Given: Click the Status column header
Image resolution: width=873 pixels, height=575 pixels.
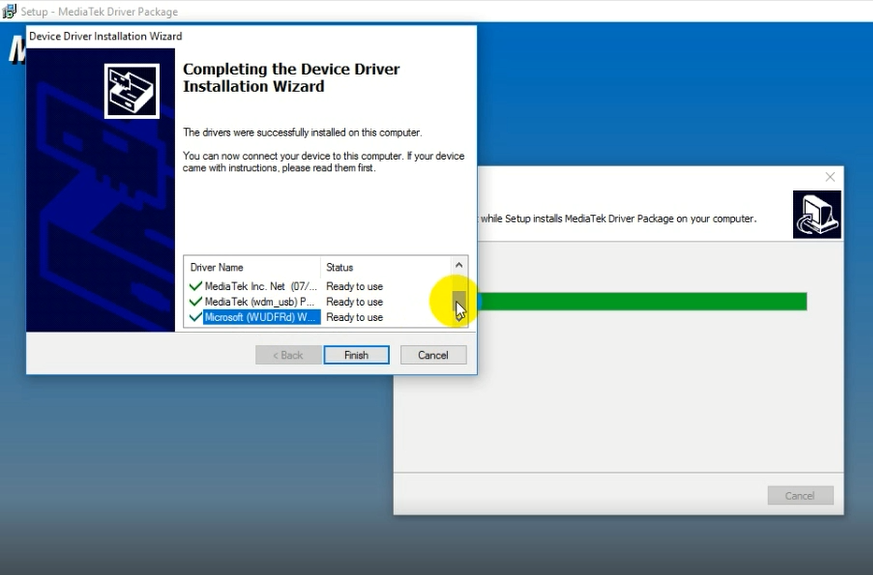Looking at the screenshot, I should pyautogui.click(x=385, y=267).
